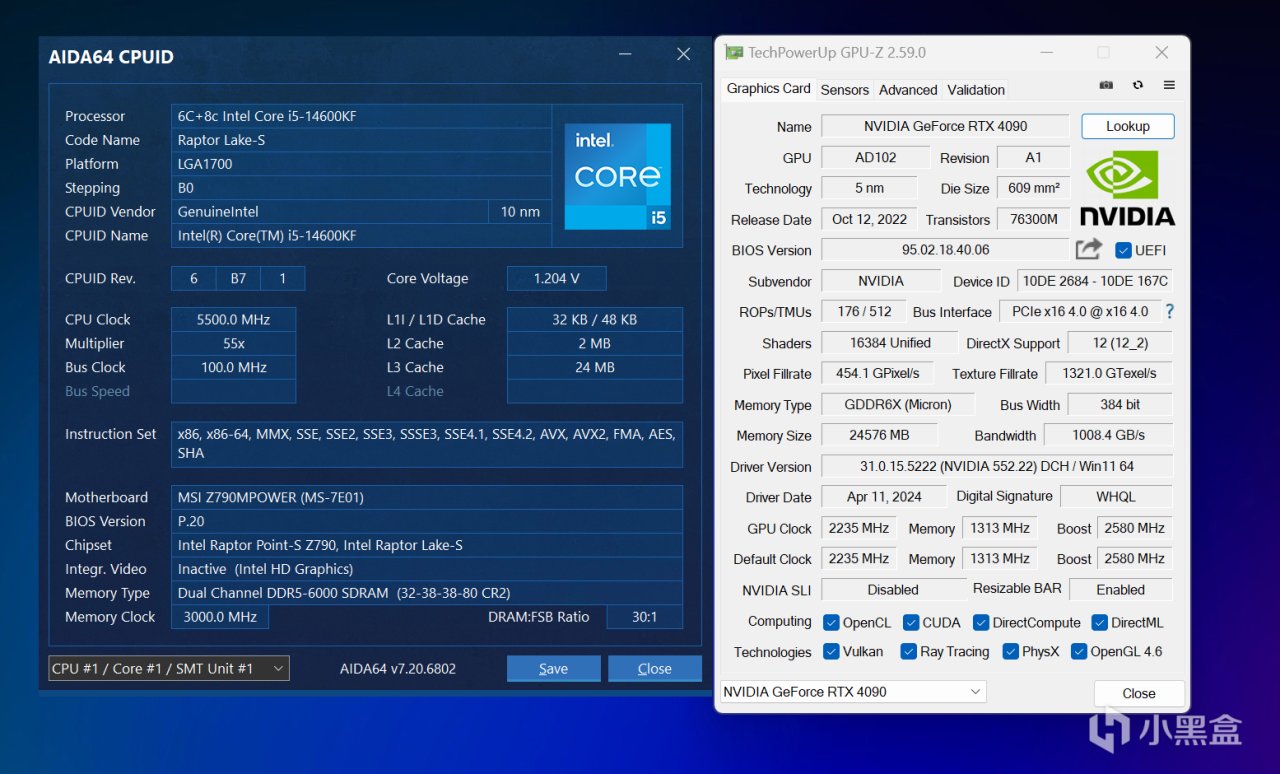Image resolution: width=1280 pixels, height=774 pixels.
Task: Minimize the AIDA64 CPUID window
Action: tap(625, 54)
